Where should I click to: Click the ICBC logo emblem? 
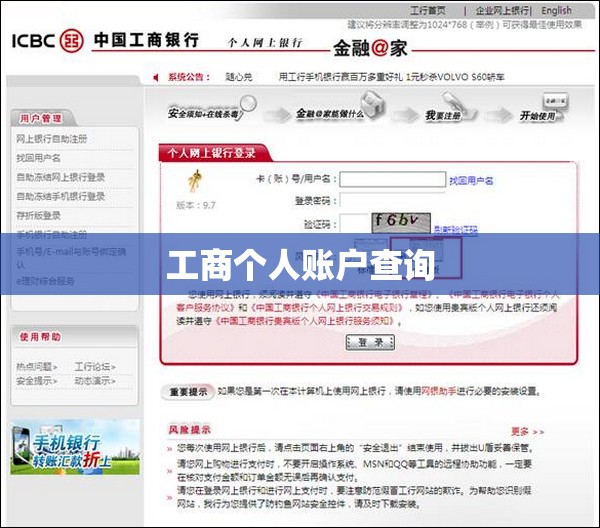[71, 40]
